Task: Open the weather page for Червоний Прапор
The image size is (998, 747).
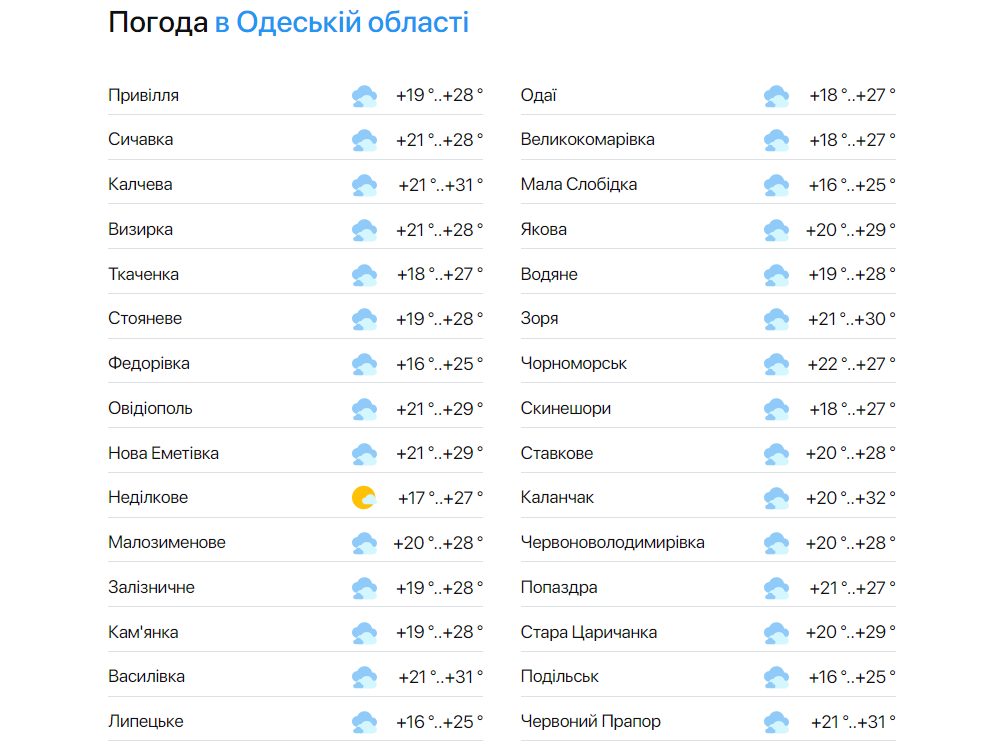Action: click(x=588, y=720)
